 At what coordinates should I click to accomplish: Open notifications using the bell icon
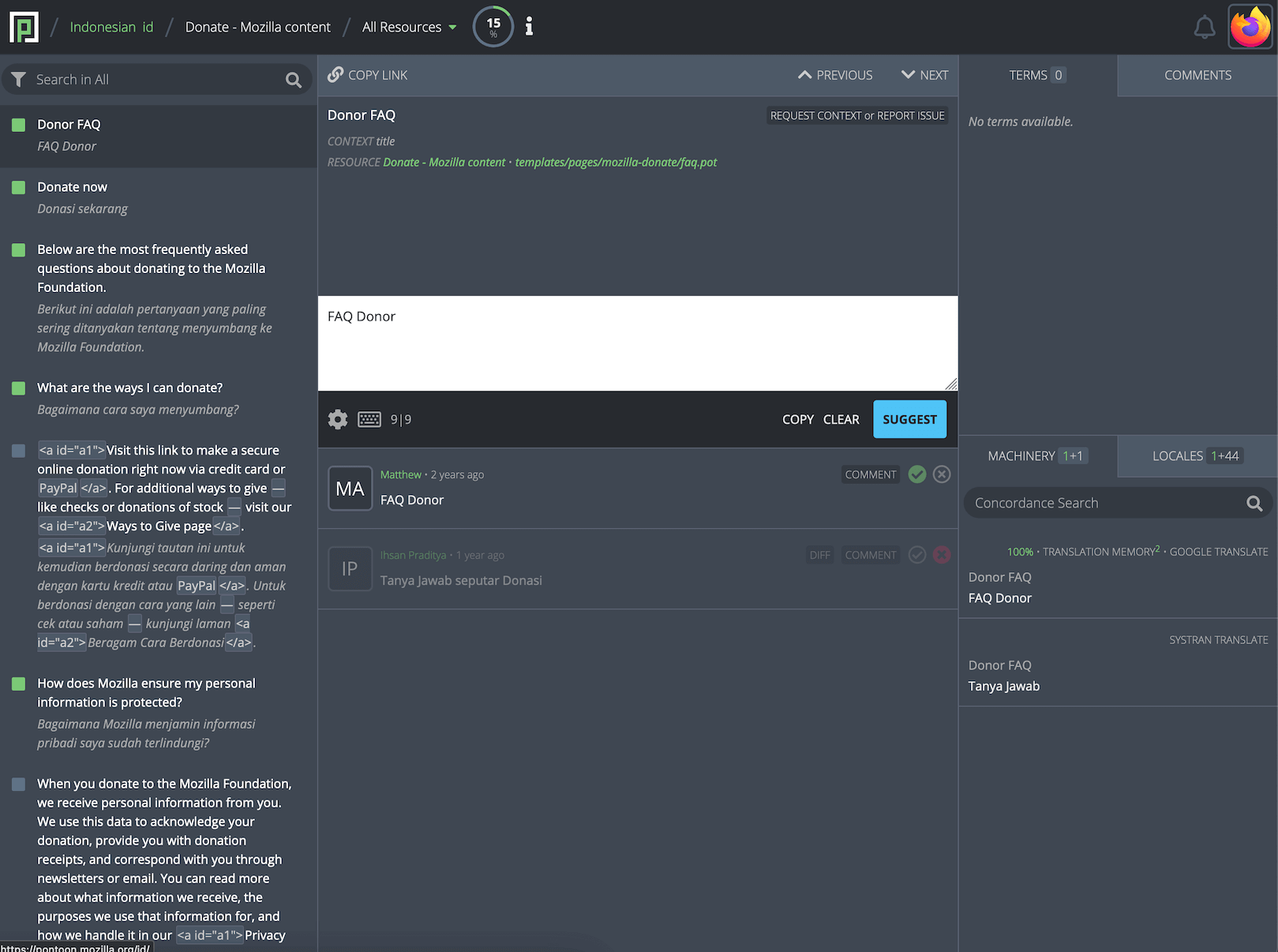point(1205,26)
